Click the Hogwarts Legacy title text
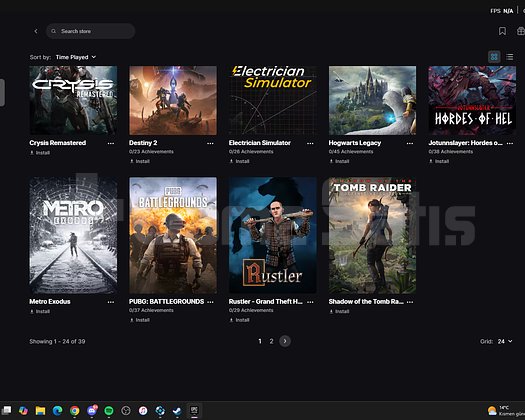This screenshot has height=420, width=525. (x=355, y=143)
